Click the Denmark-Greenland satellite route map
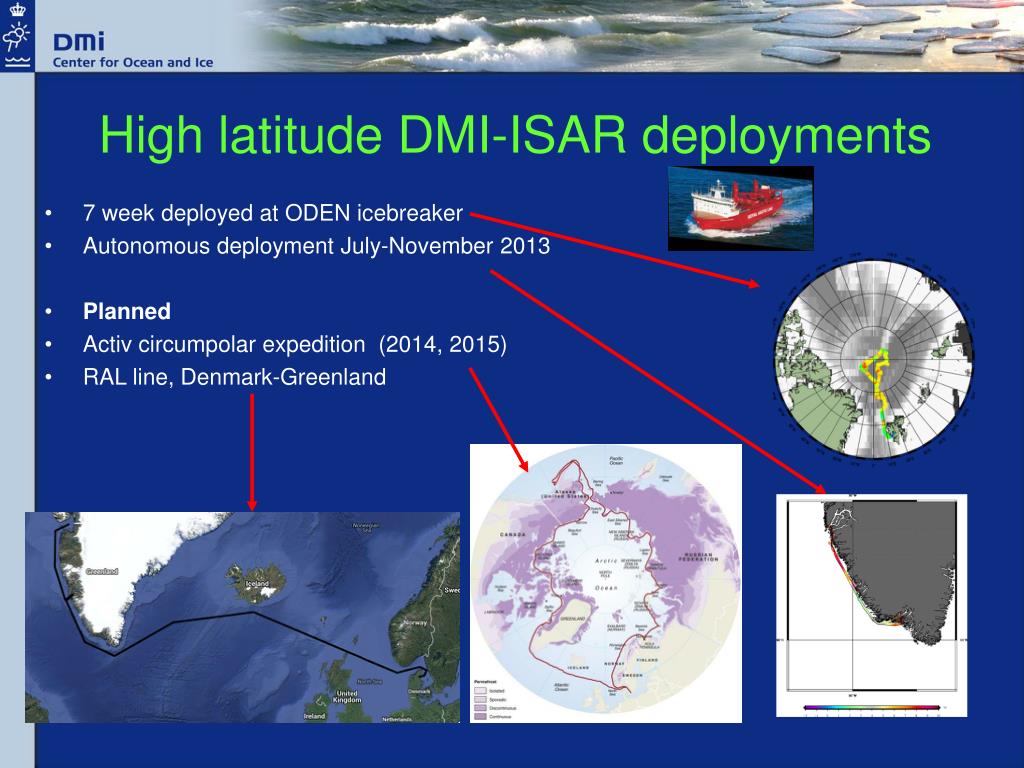 click(242, 617)
